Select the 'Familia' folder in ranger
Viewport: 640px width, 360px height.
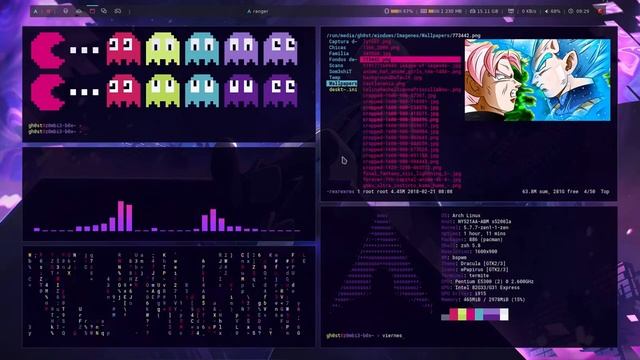[x=339, y=53]
